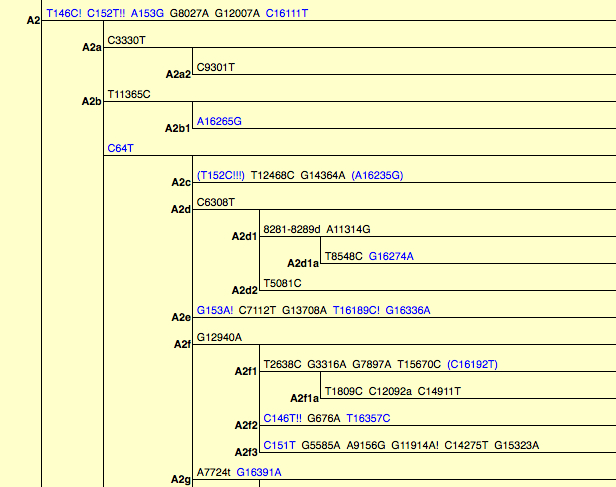The height and width of the screenshot is (487, 616).
Task: Select the G16391A mutation
Action: [x=259, y=472]
